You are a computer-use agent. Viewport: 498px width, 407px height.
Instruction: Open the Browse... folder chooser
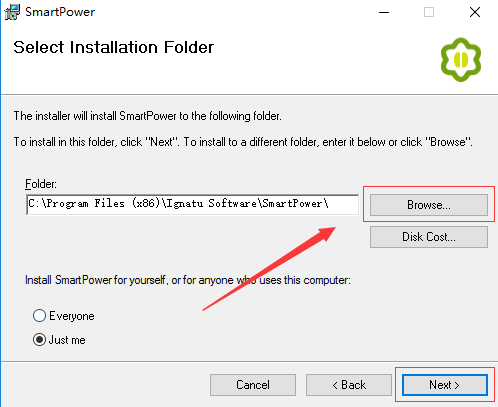pos(429,205)
